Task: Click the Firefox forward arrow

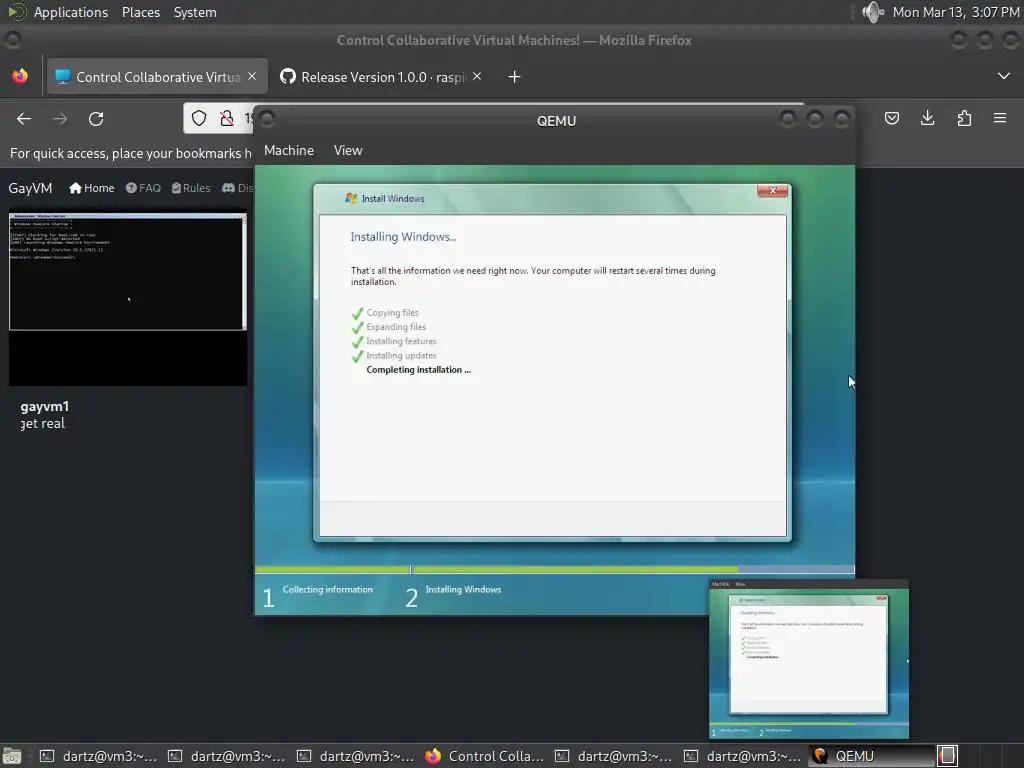Action: [59, 119]
